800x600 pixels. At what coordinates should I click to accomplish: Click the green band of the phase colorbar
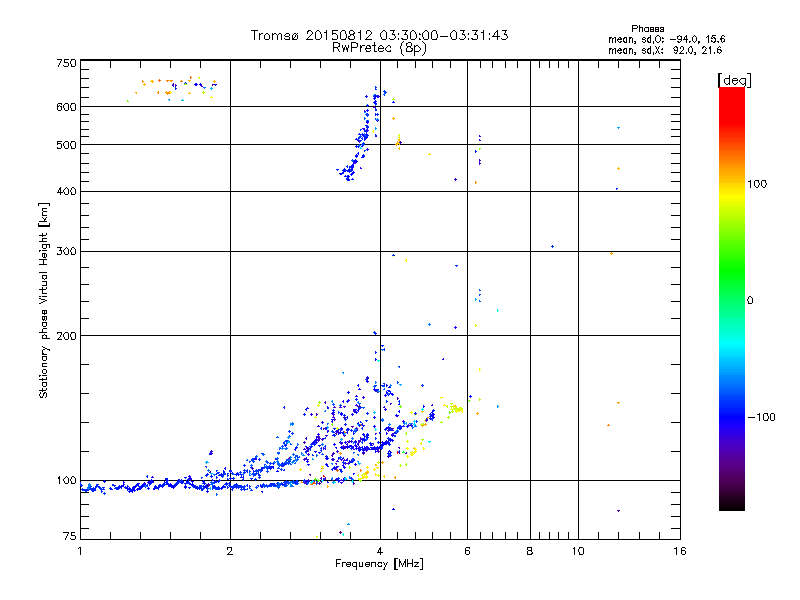(732, 270)
